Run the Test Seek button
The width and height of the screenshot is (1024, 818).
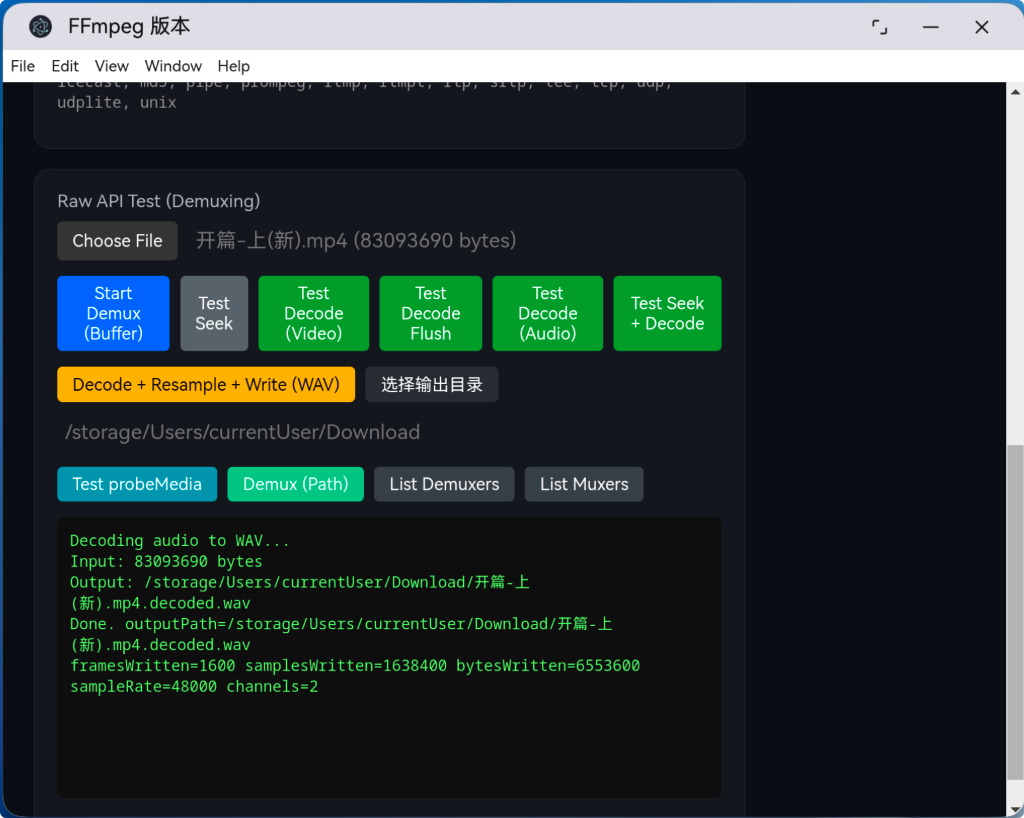pos(214,313)
